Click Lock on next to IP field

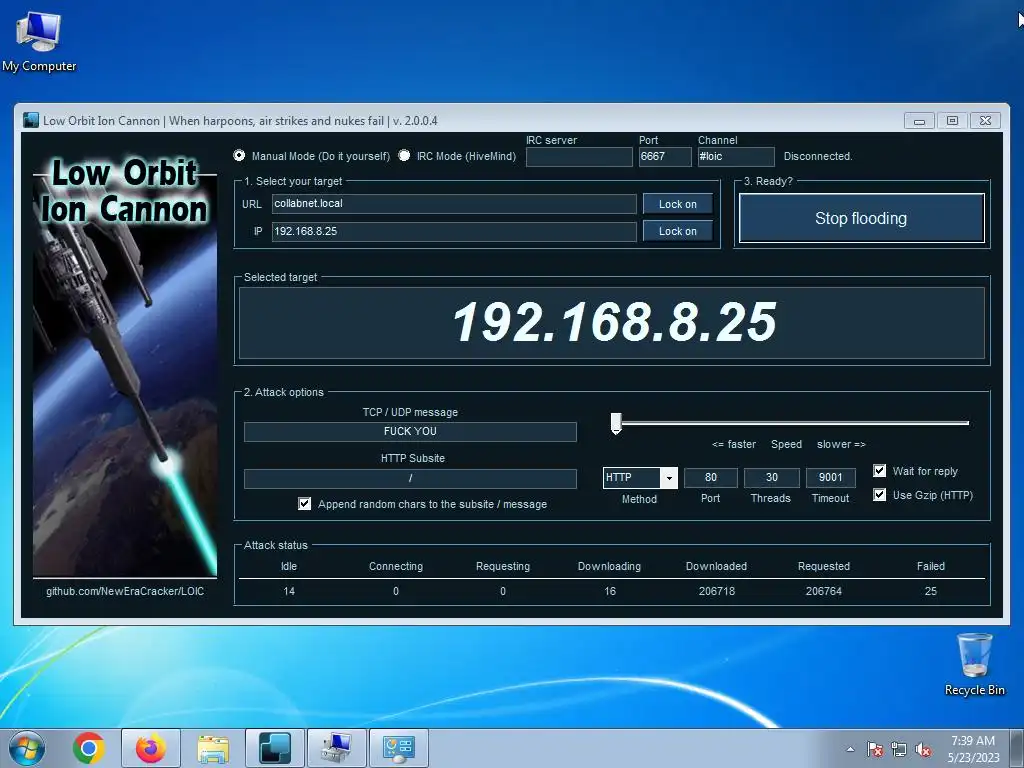677,231
